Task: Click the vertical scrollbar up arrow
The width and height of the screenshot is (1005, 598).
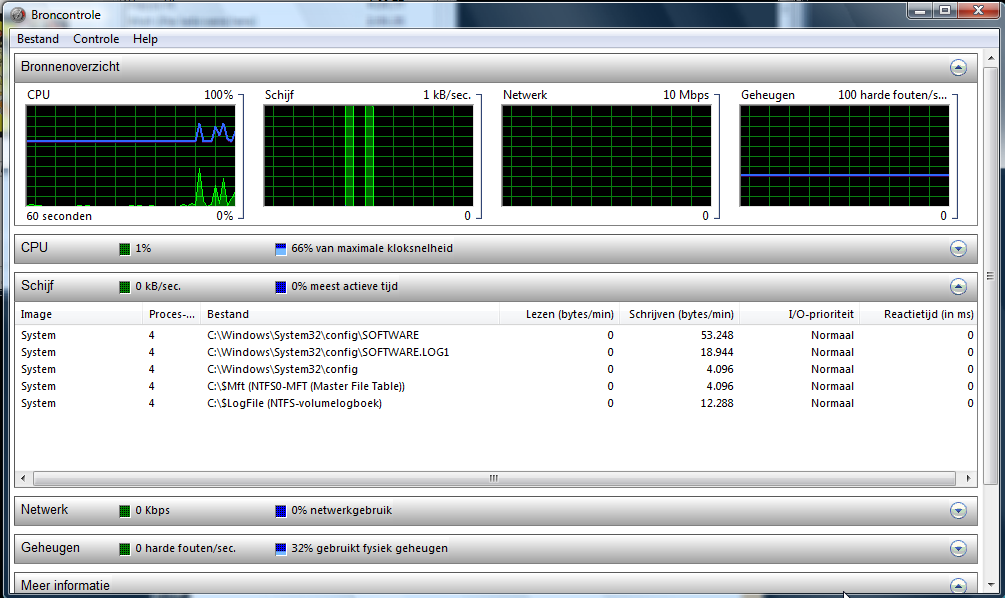Action: 991,58
